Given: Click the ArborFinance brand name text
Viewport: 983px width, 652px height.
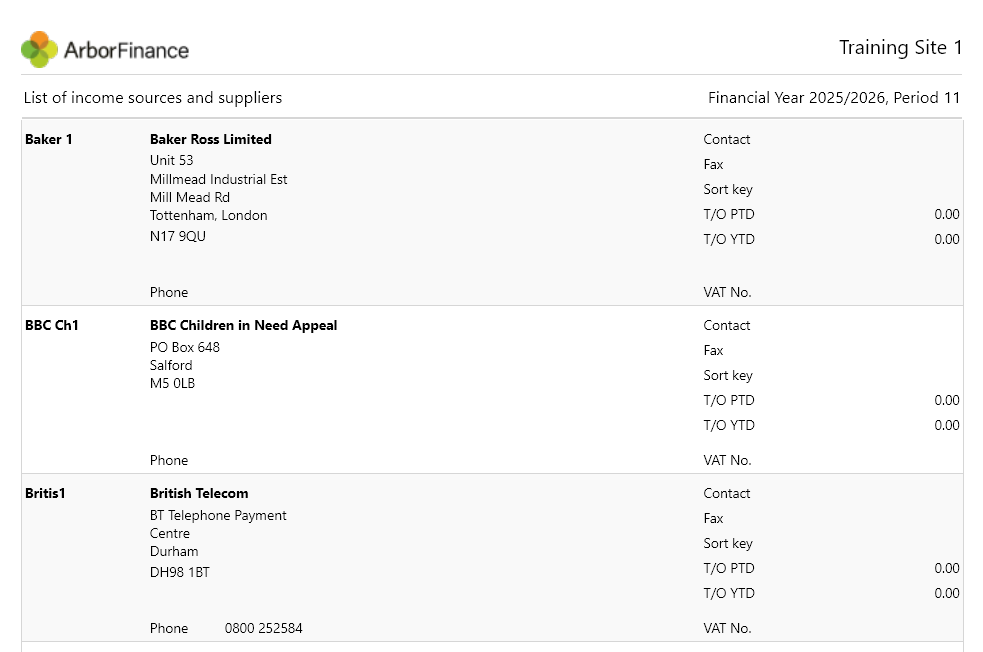Looking at the screenshot, I should [126, 50].
